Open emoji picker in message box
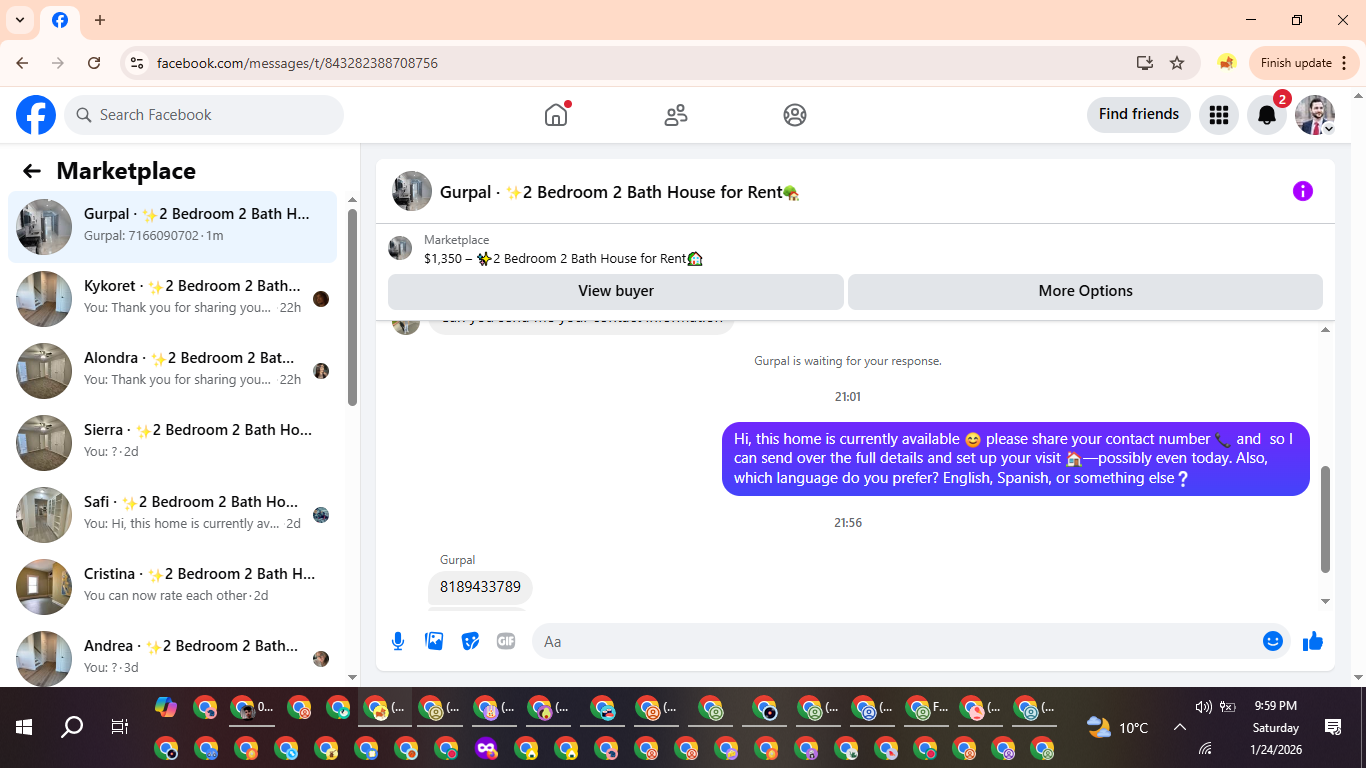 pyautogui.click(x=1273, y=641)
